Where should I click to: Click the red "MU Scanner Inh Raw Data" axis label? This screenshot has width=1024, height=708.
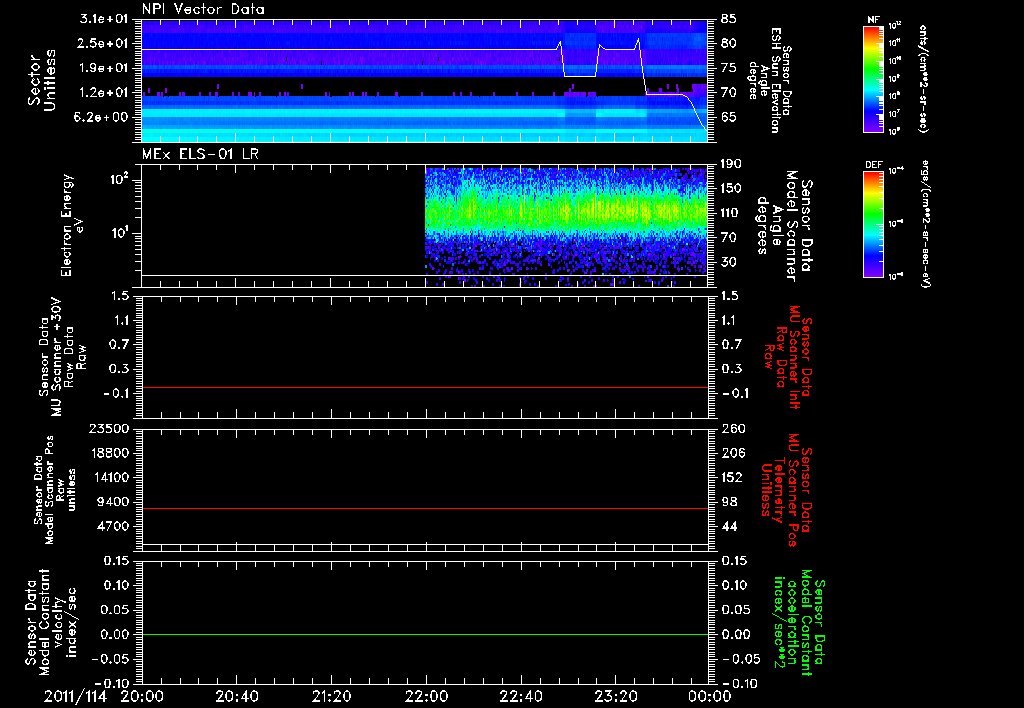click(788, 357)
